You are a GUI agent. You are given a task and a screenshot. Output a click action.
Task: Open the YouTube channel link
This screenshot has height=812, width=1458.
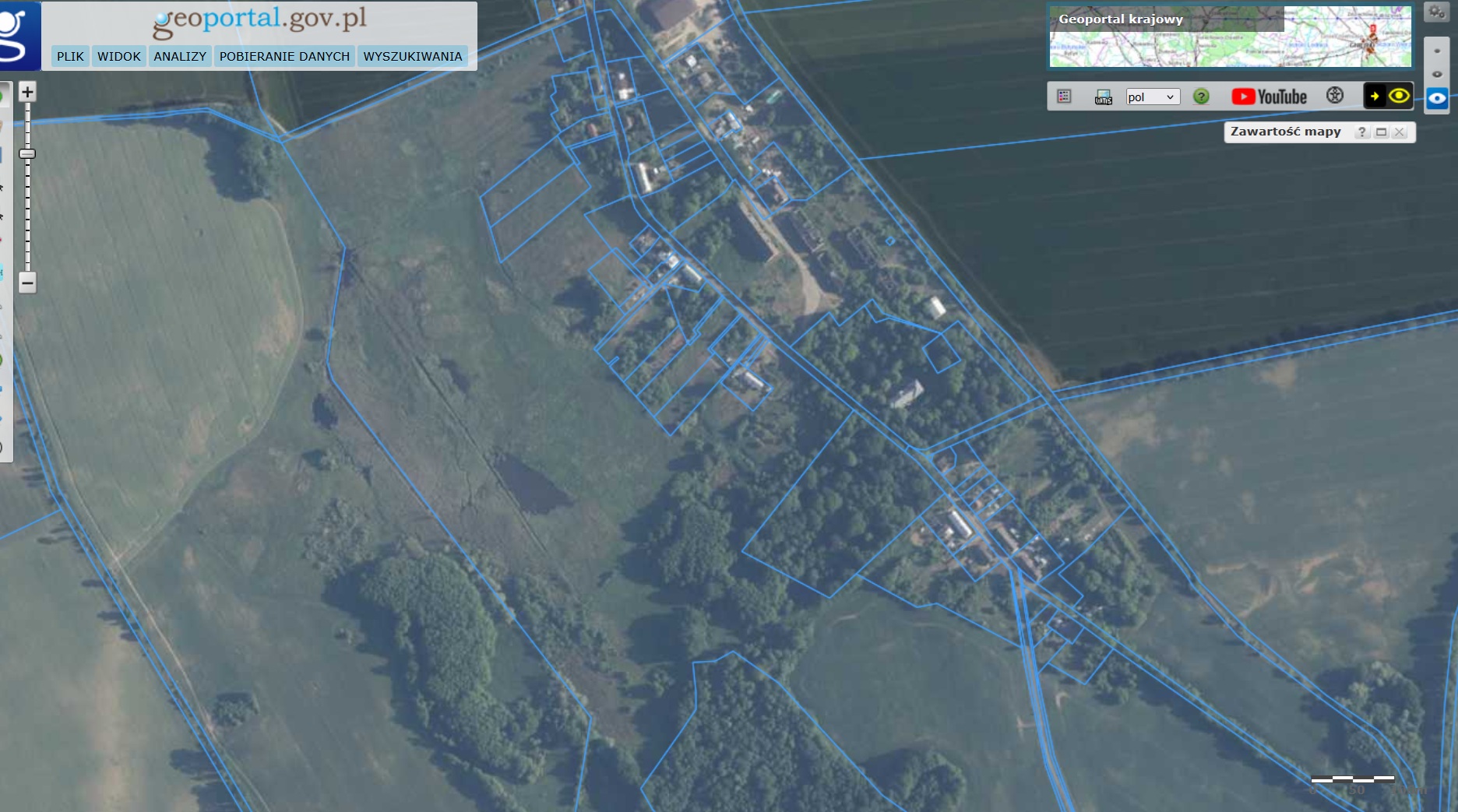[x=1269, y=97]
